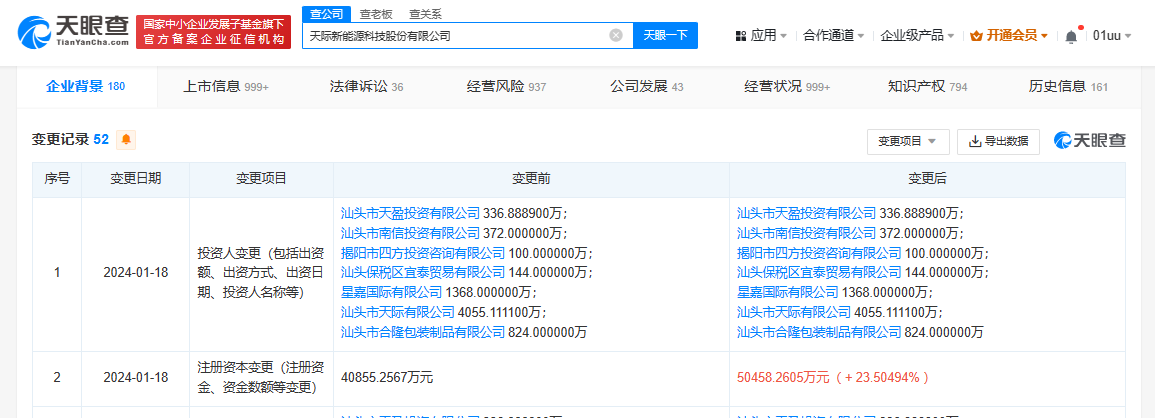
Task: Open 汕头保税区宜泰贸易有限公司 link in 变更前
Action: pos(423,273)
